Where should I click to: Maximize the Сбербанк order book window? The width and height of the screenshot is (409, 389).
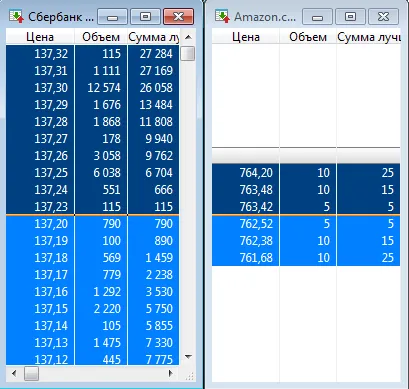pos(145,17)
